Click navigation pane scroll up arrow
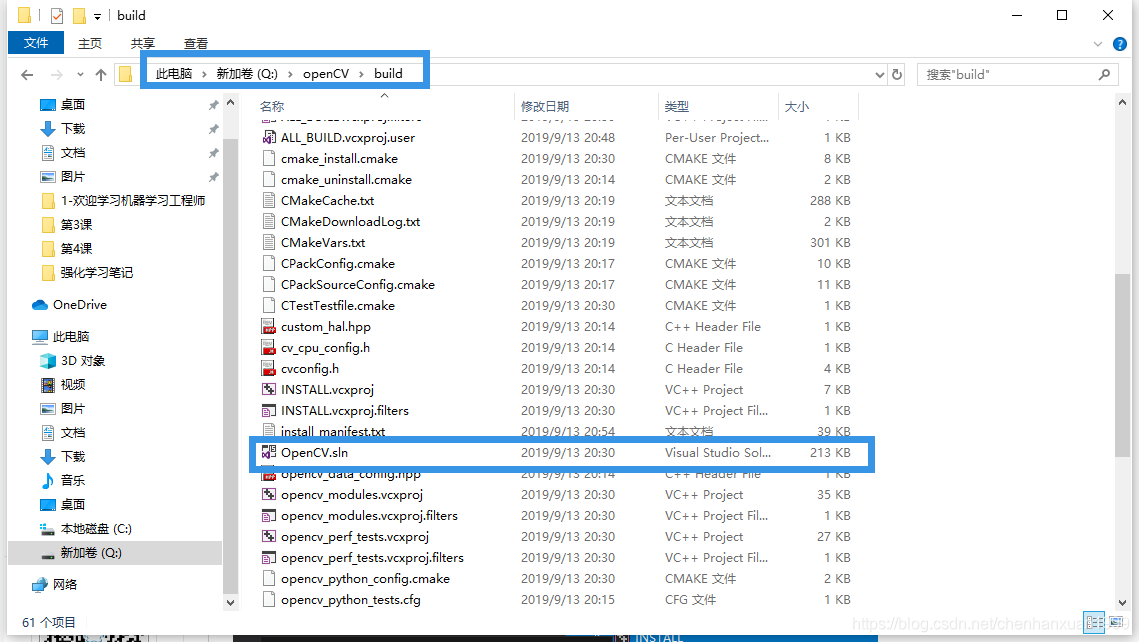1139x642 pixels. click(x=230, y=103)
